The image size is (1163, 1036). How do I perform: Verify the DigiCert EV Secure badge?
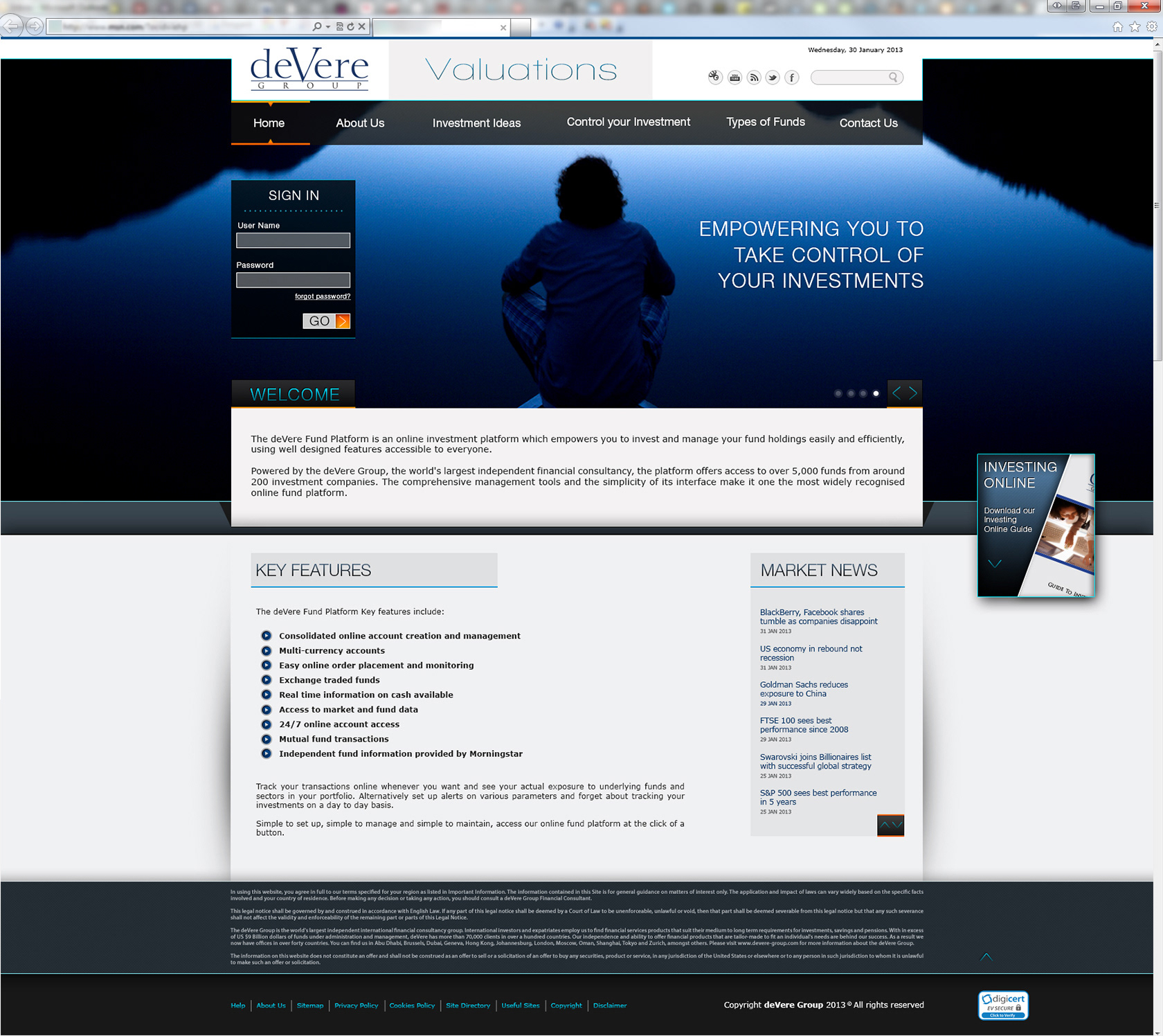click(x=1003, y=1006)
